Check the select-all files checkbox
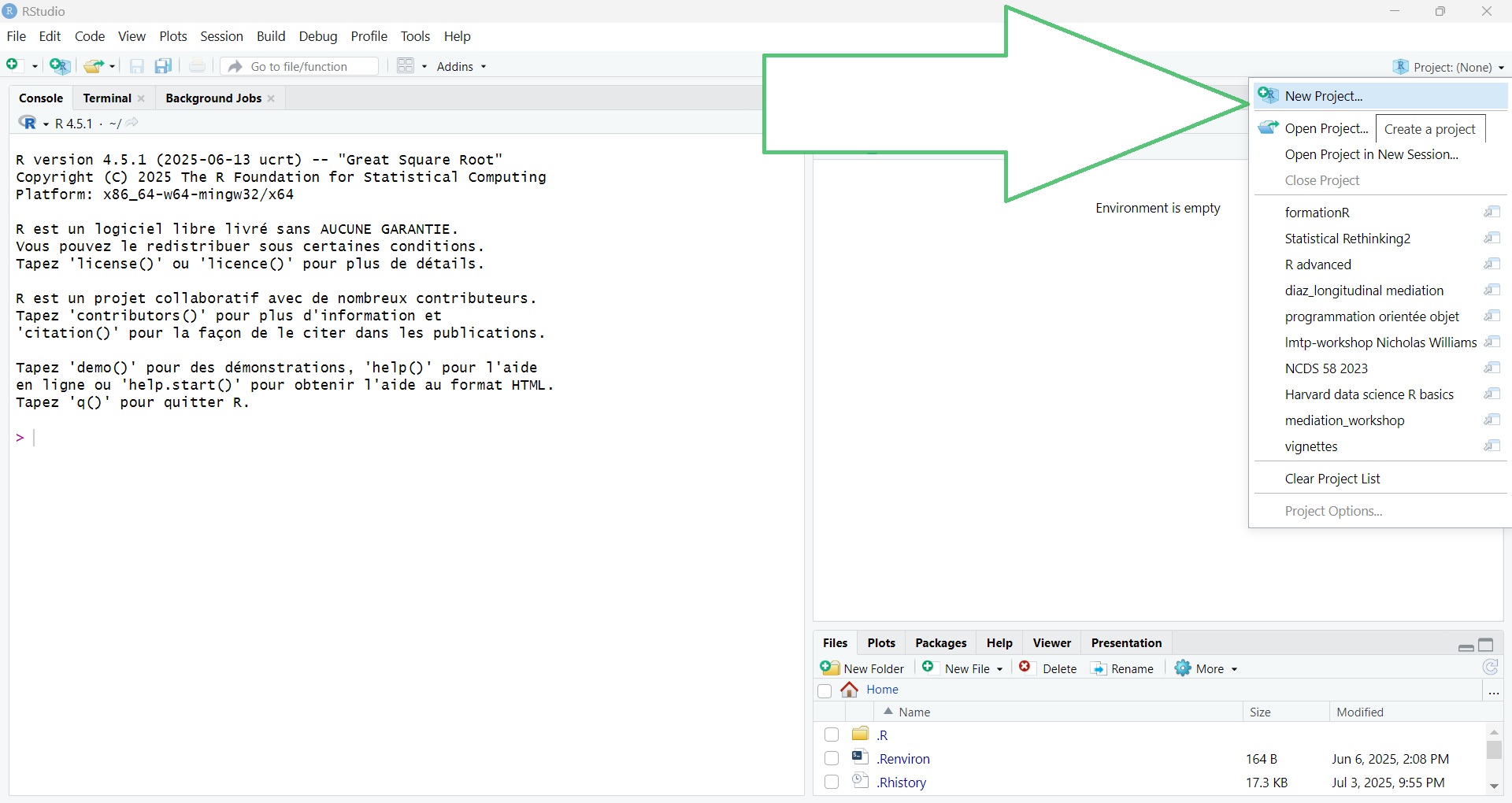Viewport: 1512px width, 803px height. pos(825,690)
